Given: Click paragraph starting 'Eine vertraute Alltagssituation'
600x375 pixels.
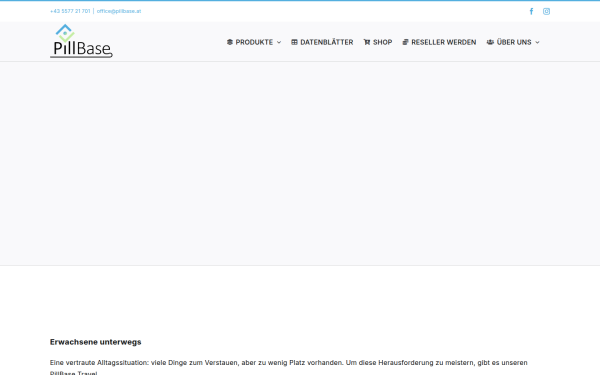Looking at the screenshot, I should pos(289,367).
